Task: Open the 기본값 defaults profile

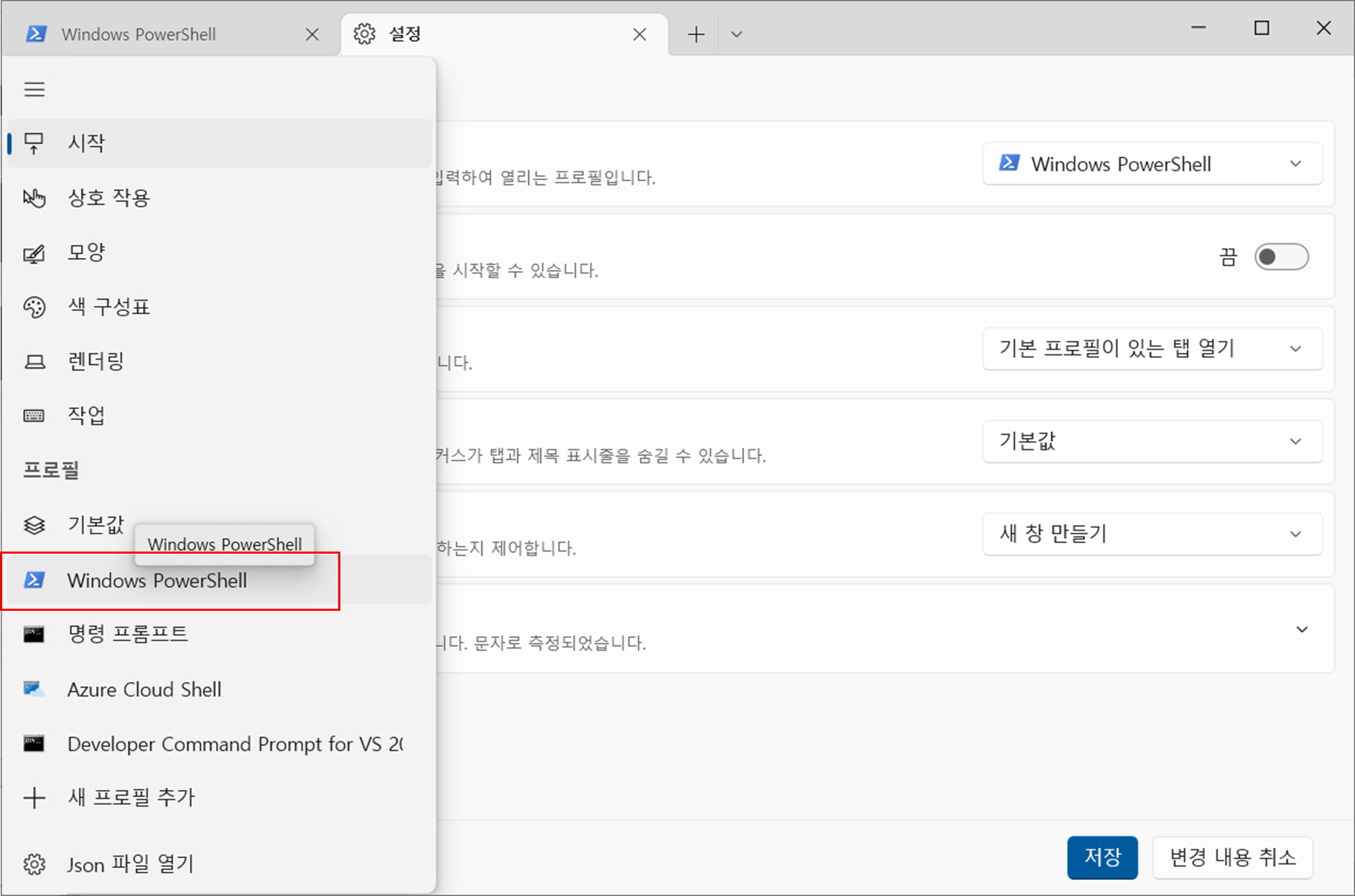Action: coord(96,524)
